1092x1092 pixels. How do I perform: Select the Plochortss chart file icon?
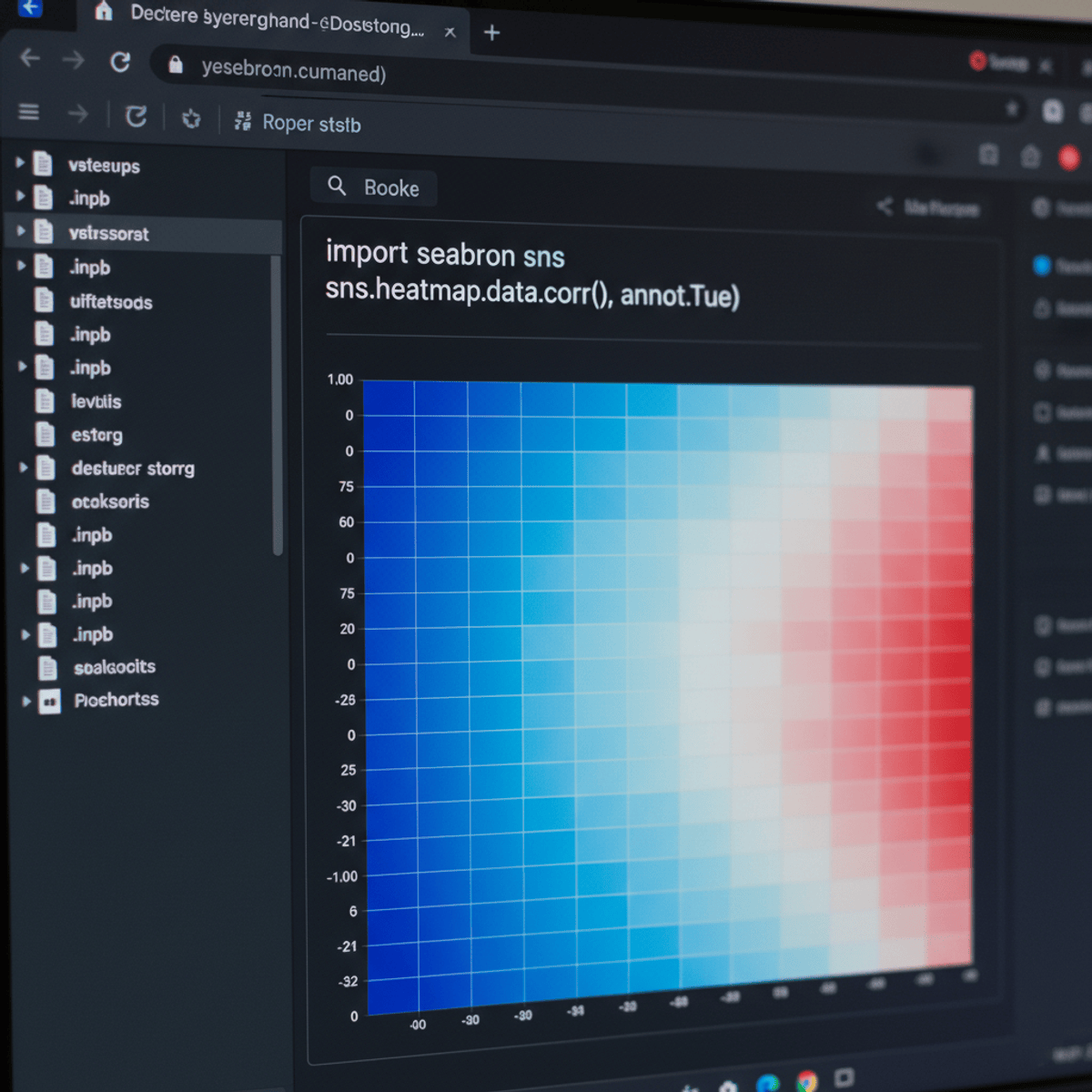(x=49, y=701)
